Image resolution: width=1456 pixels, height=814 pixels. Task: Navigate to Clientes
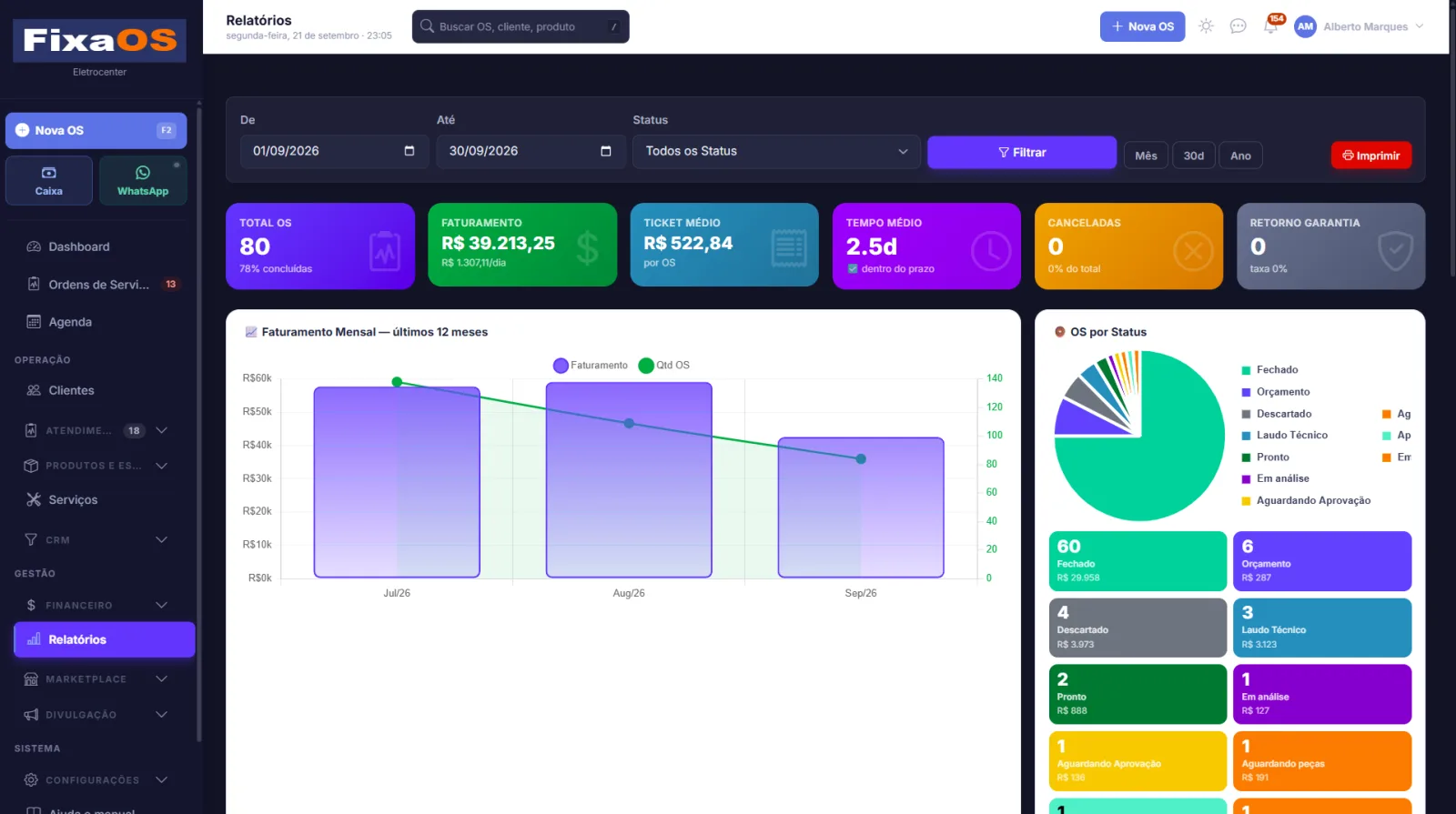click(105, 390)
